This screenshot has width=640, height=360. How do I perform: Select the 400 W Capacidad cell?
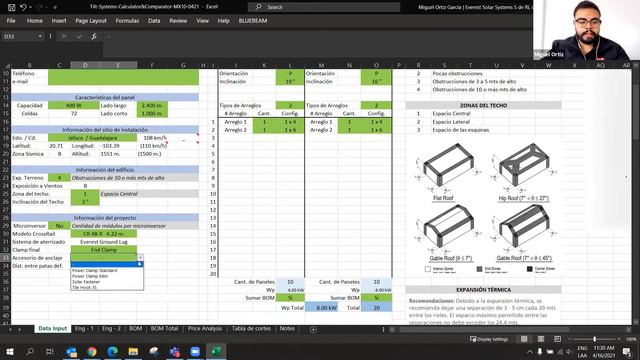(x=73, y=105)
